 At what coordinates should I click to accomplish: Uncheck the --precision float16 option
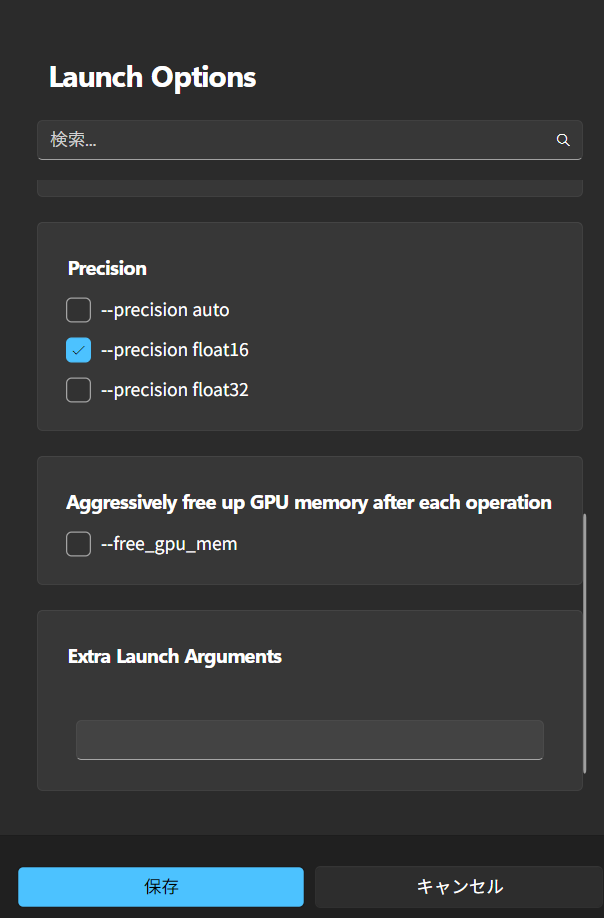click(78, 350)
